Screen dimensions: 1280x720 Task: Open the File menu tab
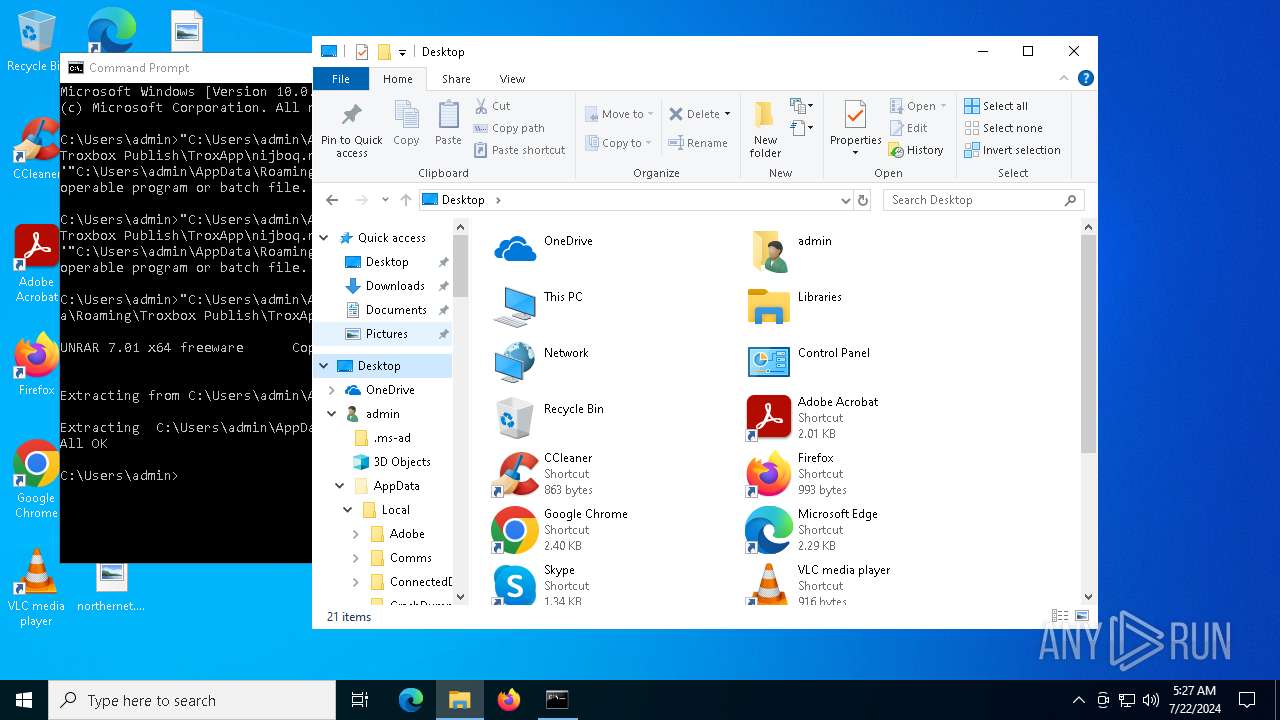pos(341,79)
